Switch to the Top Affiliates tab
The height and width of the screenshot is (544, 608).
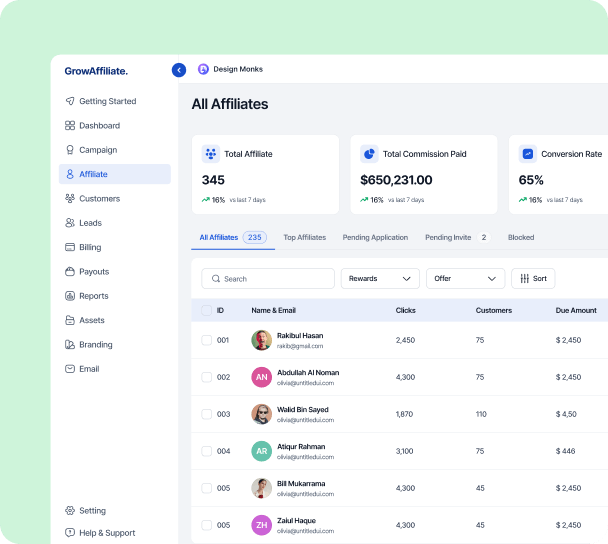(304, 238)
